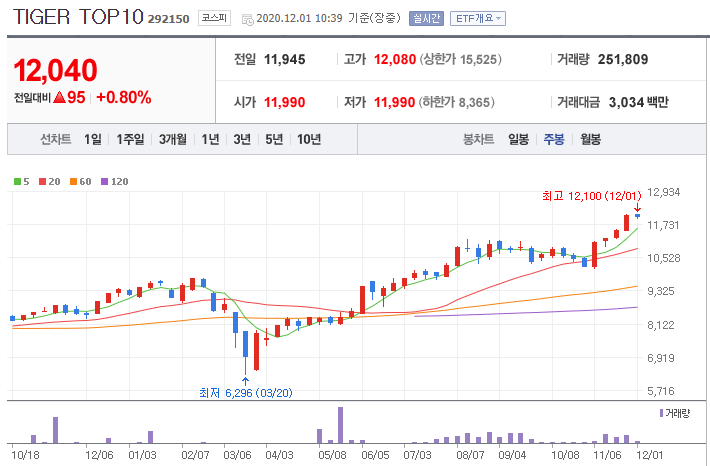Click the 거래량 volume legend

[x=675, y=413]
